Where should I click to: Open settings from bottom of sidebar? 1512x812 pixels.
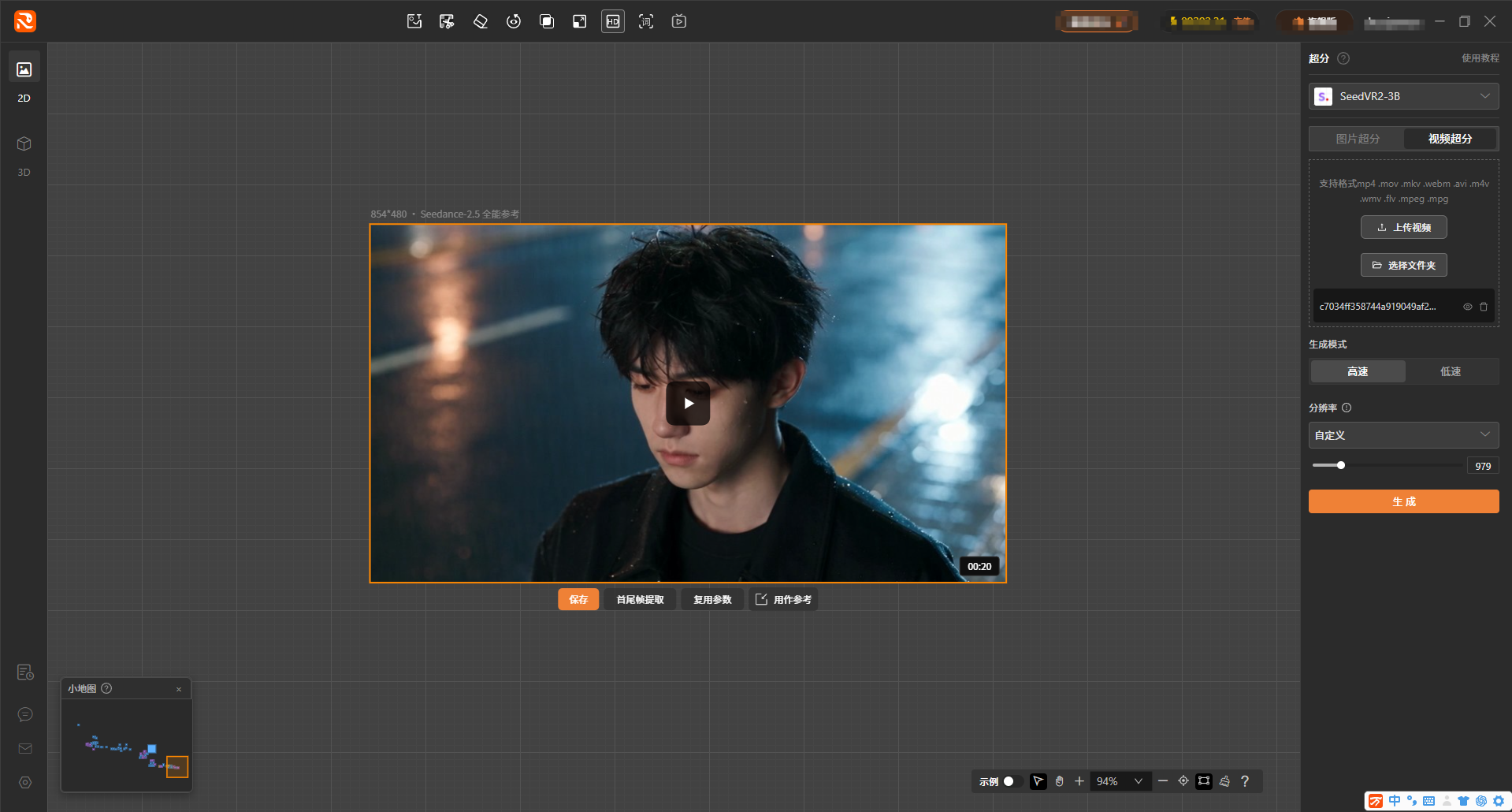[x=25, y=782]
